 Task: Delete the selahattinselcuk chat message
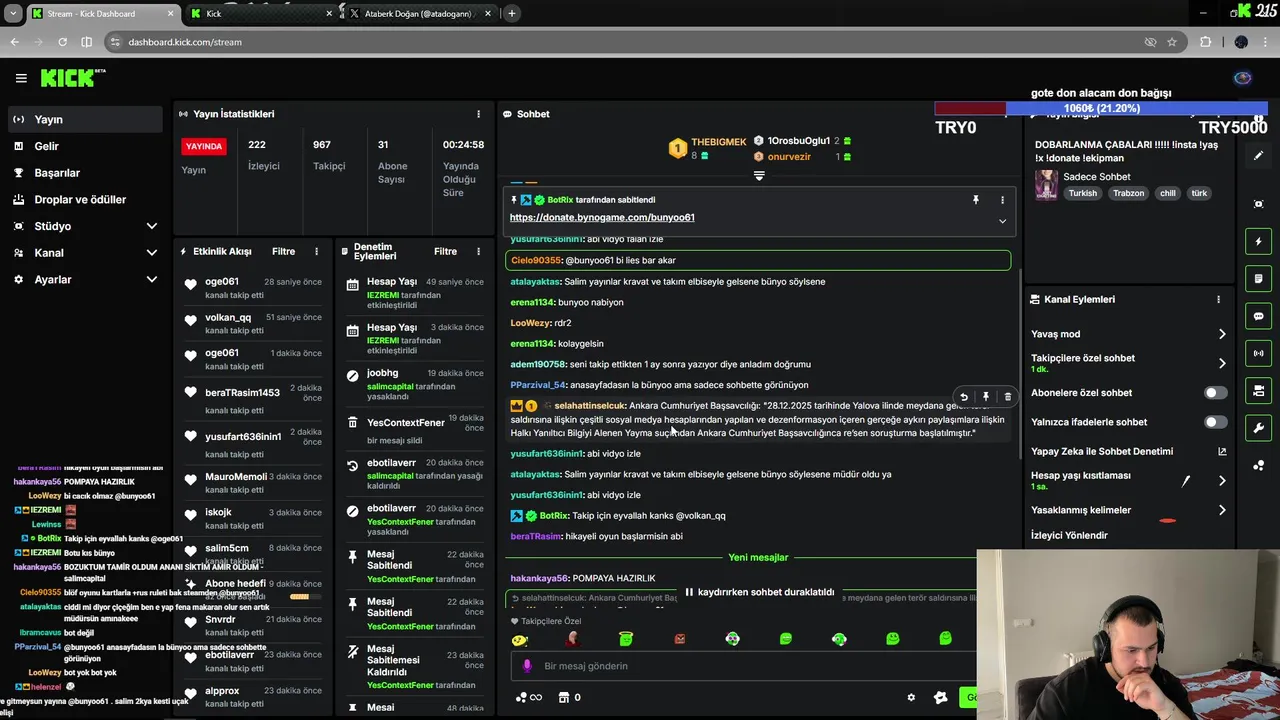tap(1007, 397)
